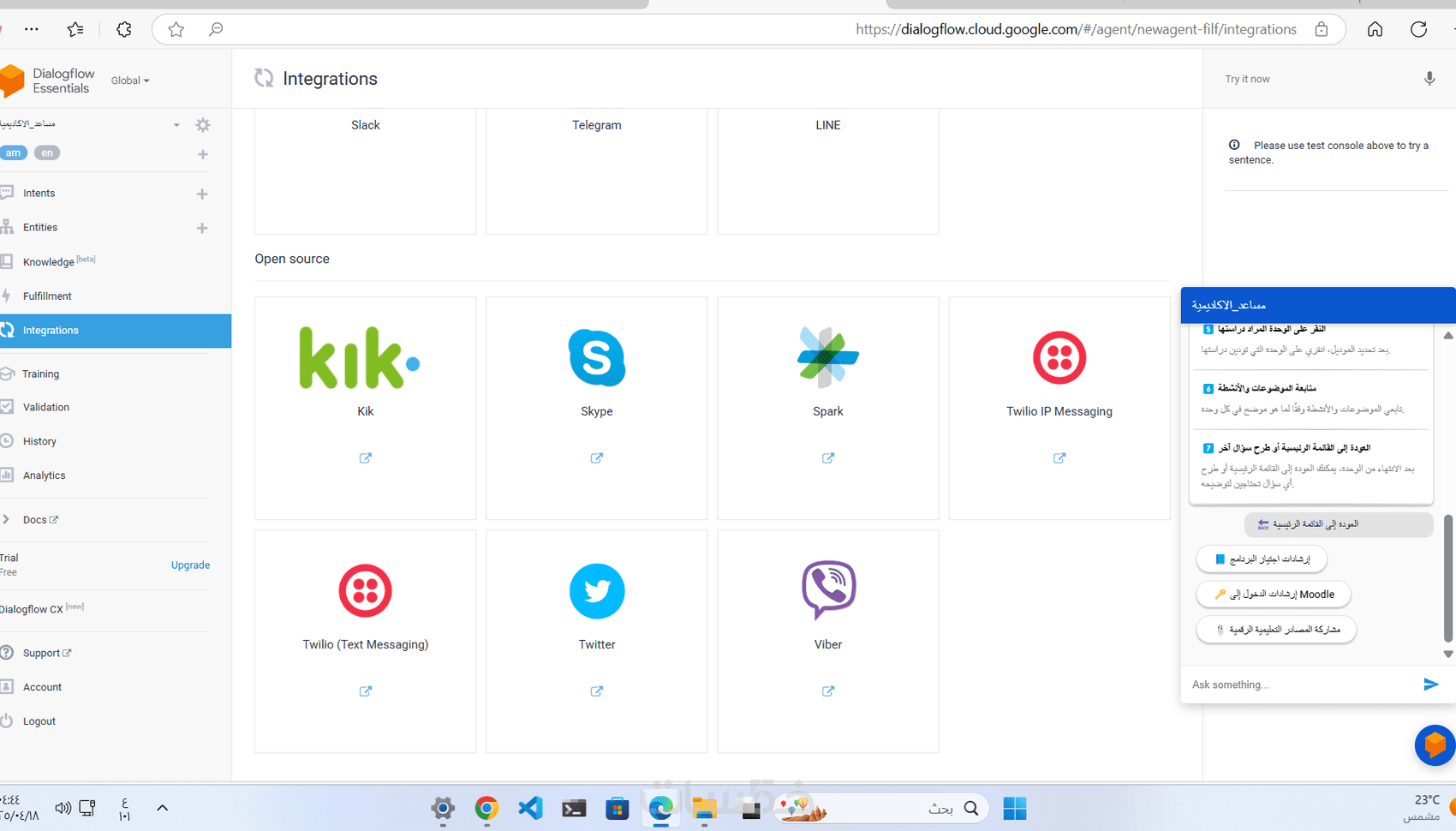Click the Dialogflow Essentials logo
The image size is (1456, 831).
click(48, 81)
